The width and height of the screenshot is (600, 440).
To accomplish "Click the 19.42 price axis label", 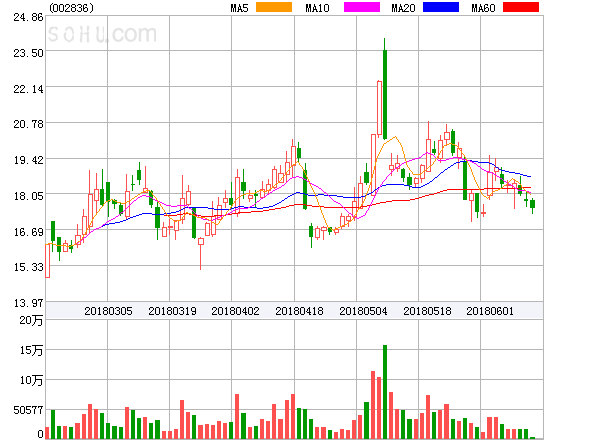I will coord(28,160).
